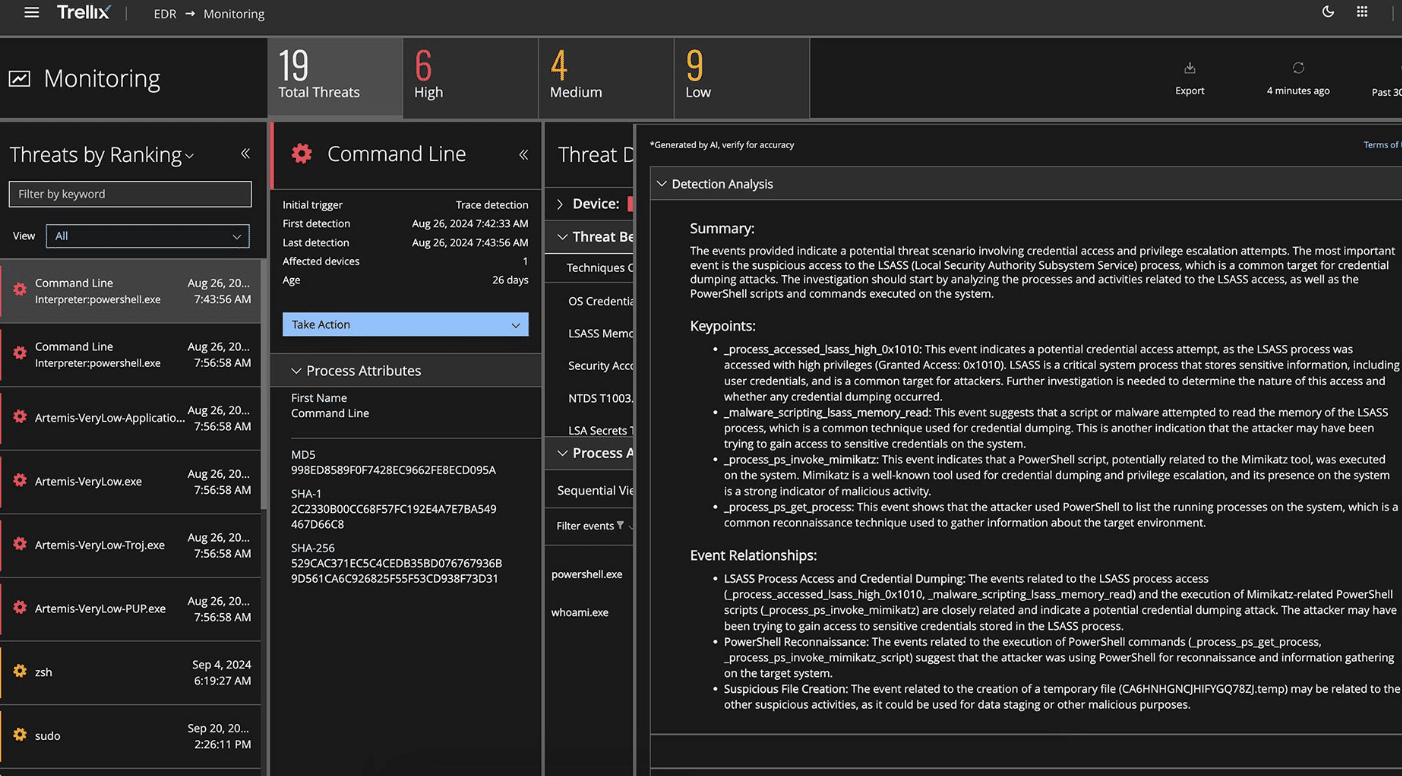Select the zsh threat row
This screenshot has width=1402, height=776.
[x=131, y=672]
